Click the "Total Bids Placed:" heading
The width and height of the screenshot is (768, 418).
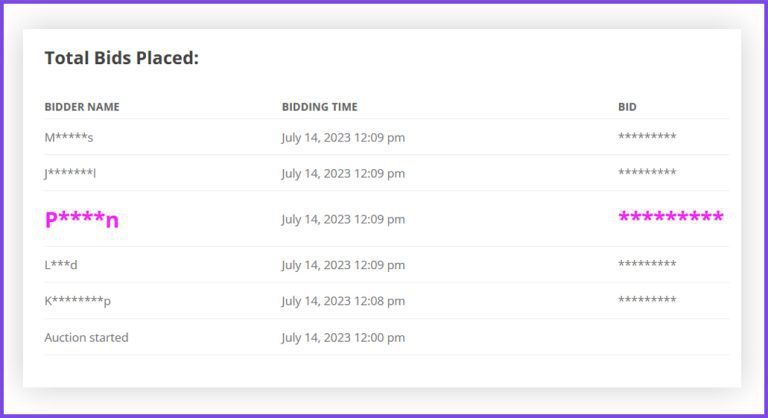click(122, 58)
